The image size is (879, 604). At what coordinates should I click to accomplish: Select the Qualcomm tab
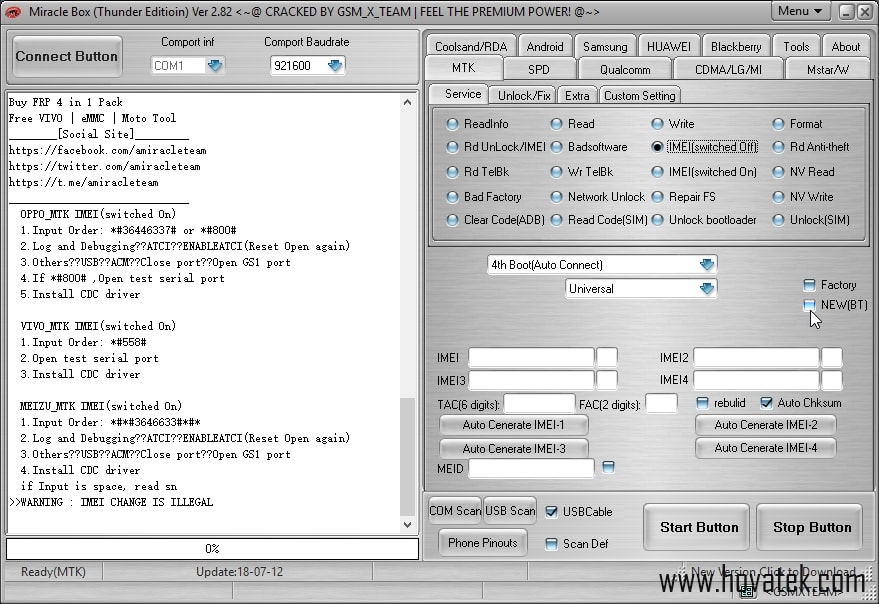coord(625,70)
